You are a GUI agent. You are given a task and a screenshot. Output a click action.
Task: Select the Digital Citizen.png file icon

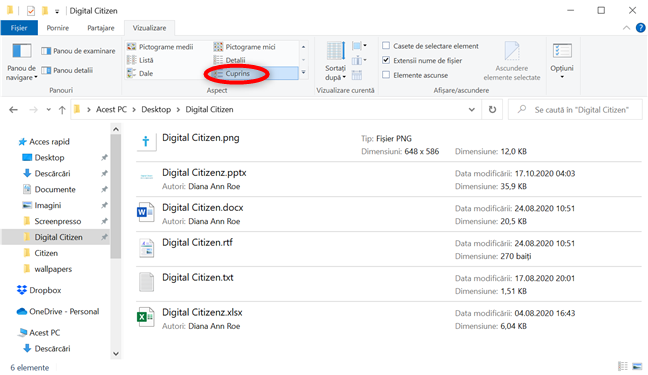point(146,143)
